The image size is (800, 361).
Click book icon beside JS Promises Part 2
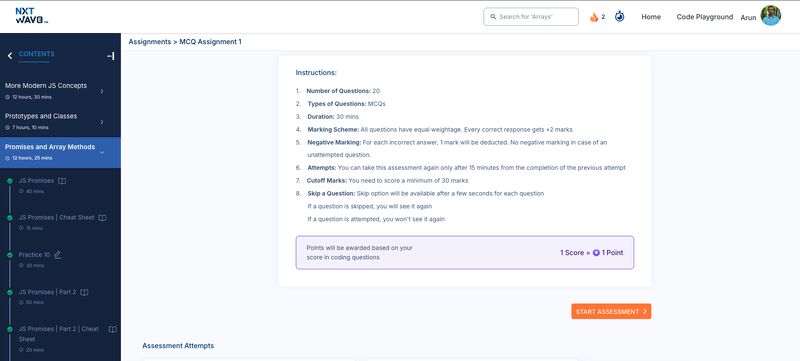click(84, 292)
